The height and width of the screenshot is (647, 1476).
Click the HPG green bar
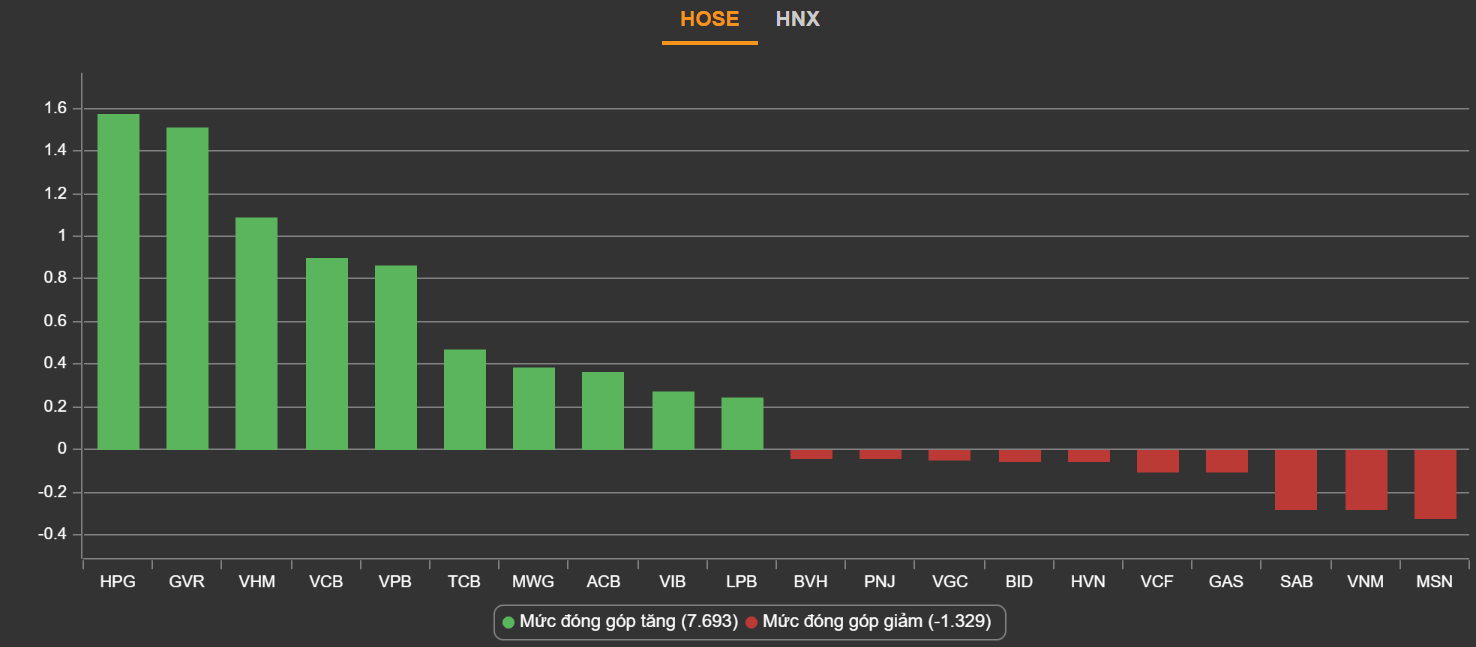click(x=118, y=282)
